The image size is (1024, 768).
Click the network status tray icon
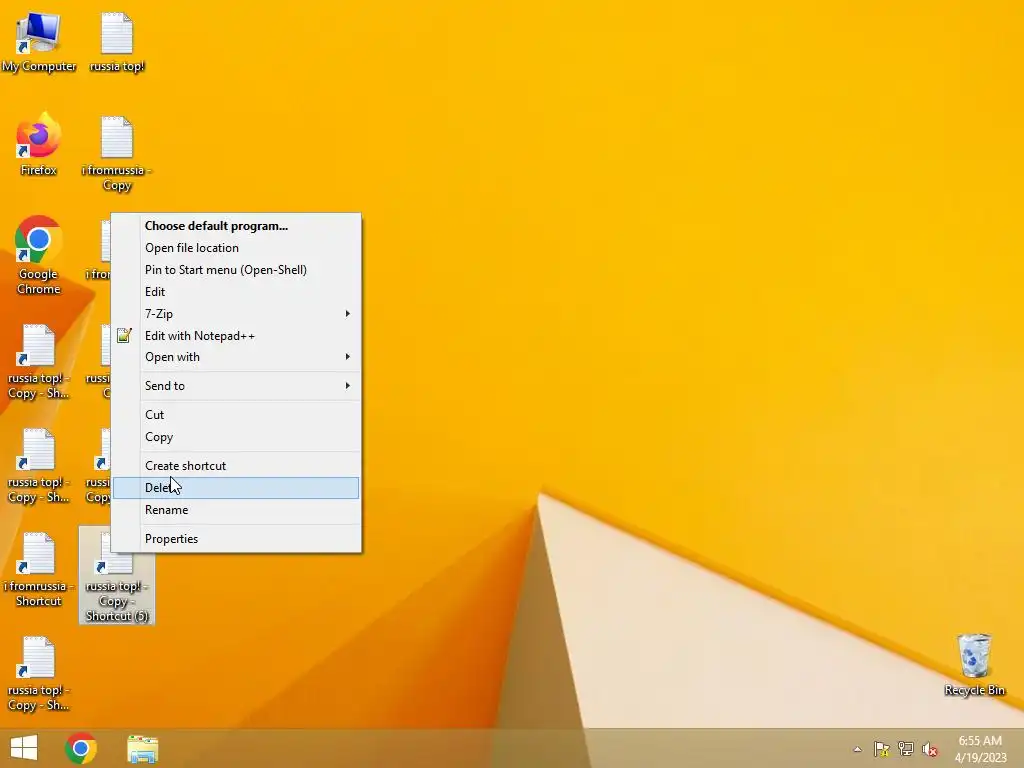(x=906, y=749)
